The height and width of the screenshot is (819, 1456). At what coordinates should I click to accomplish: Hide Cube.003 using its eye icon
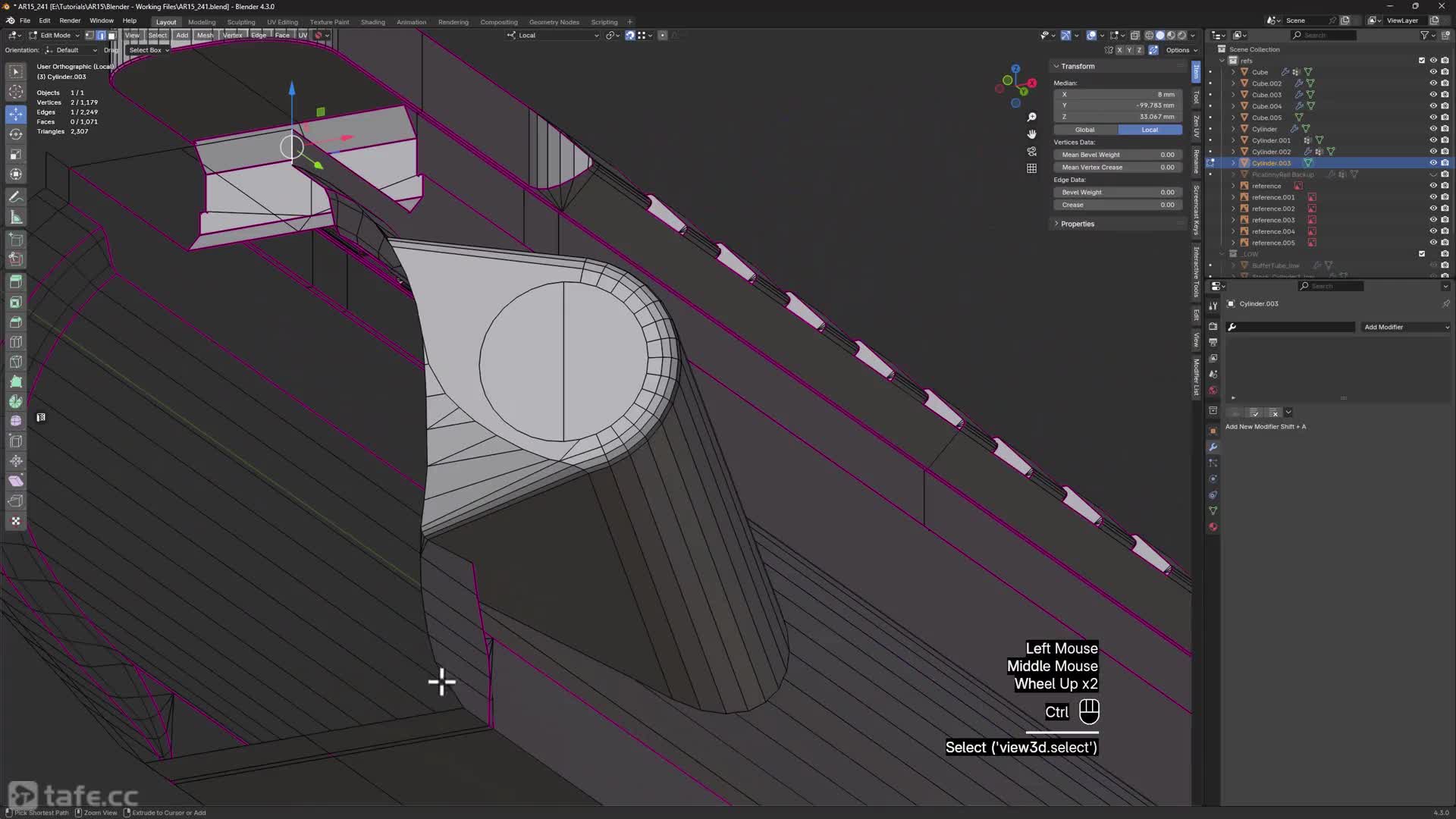click(x=1433, y=95)
